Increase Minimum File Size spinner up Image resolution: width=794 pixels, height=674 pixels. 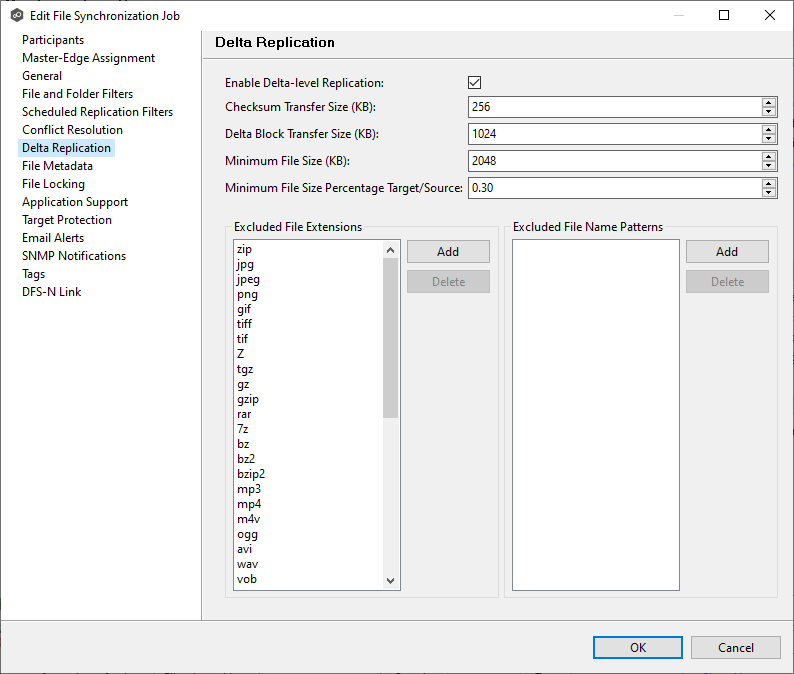(x=768, y=157)
